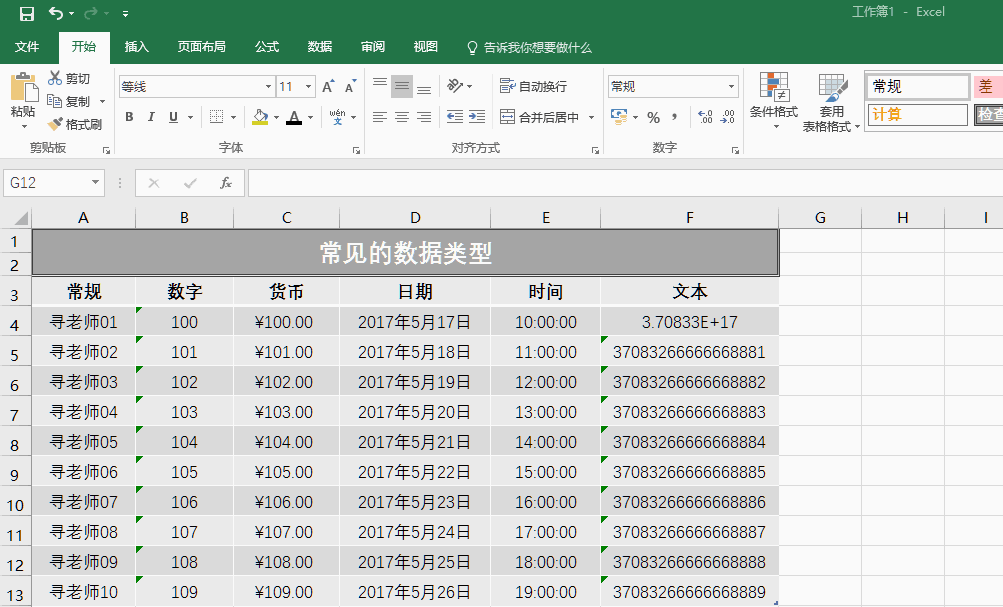Open the 文件 tab
This screenshot has width=1003, height=607.
coord(27,47)
